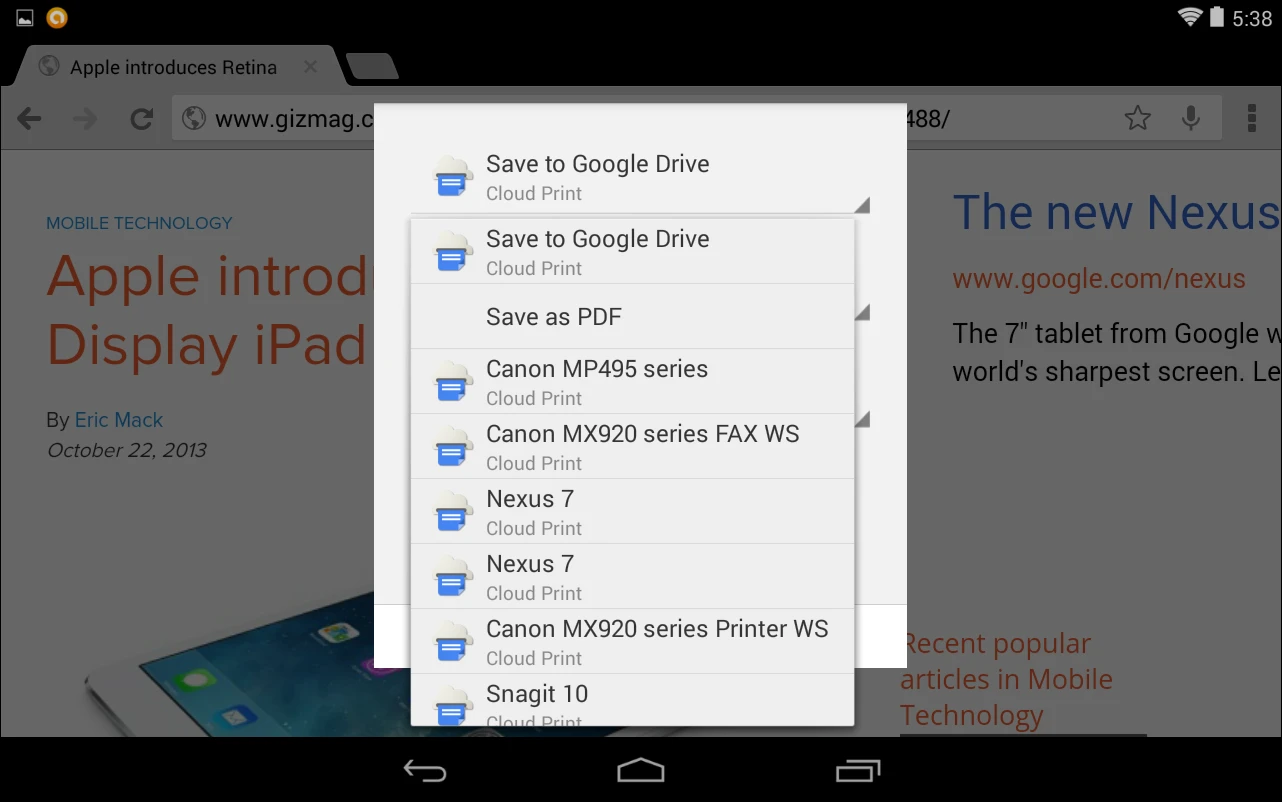
Task: Tap the Android home button
Action: tap(641, 770)
